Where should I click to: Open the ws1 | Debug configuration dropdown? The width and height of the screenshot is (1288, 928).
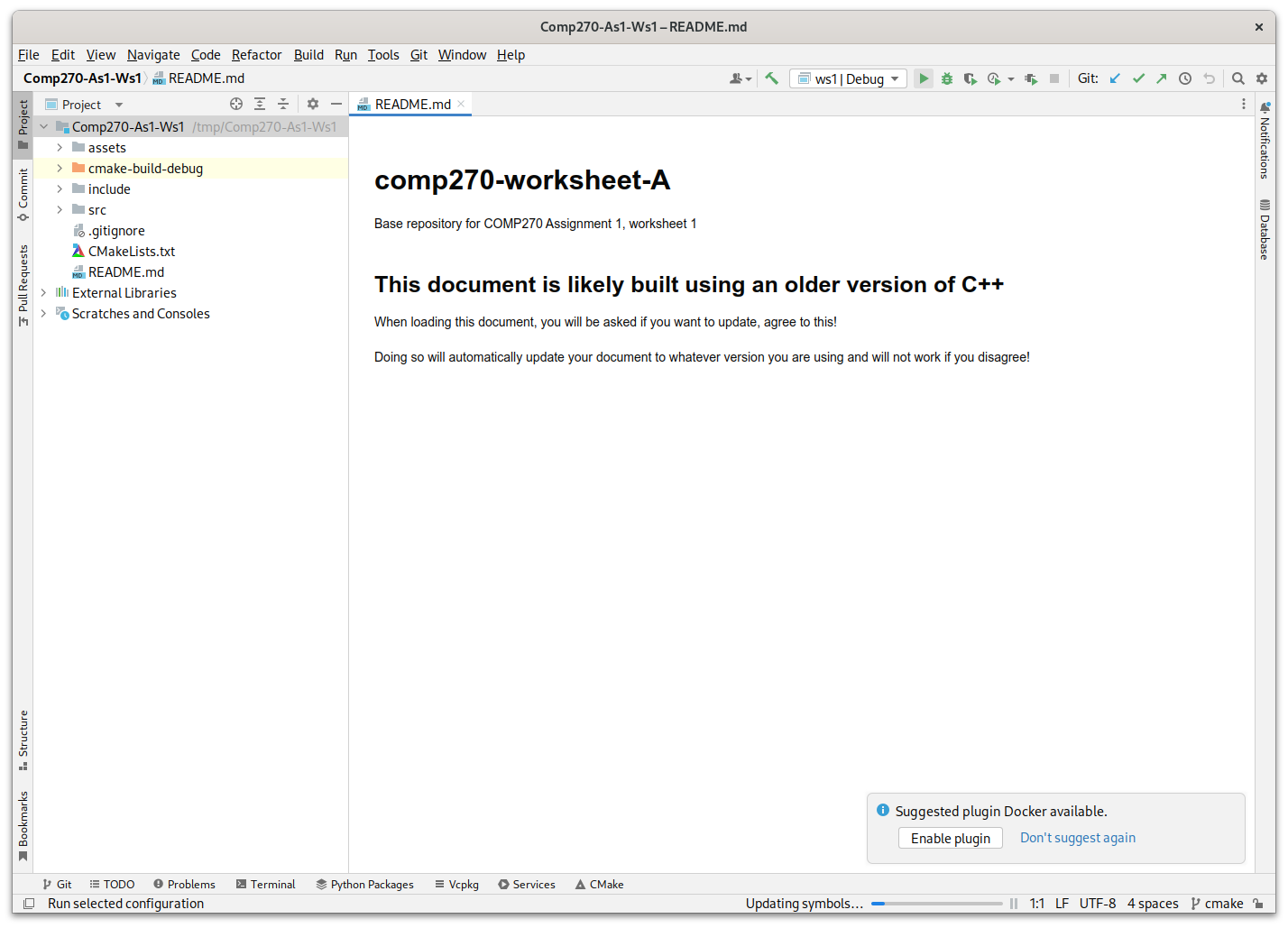848,78
